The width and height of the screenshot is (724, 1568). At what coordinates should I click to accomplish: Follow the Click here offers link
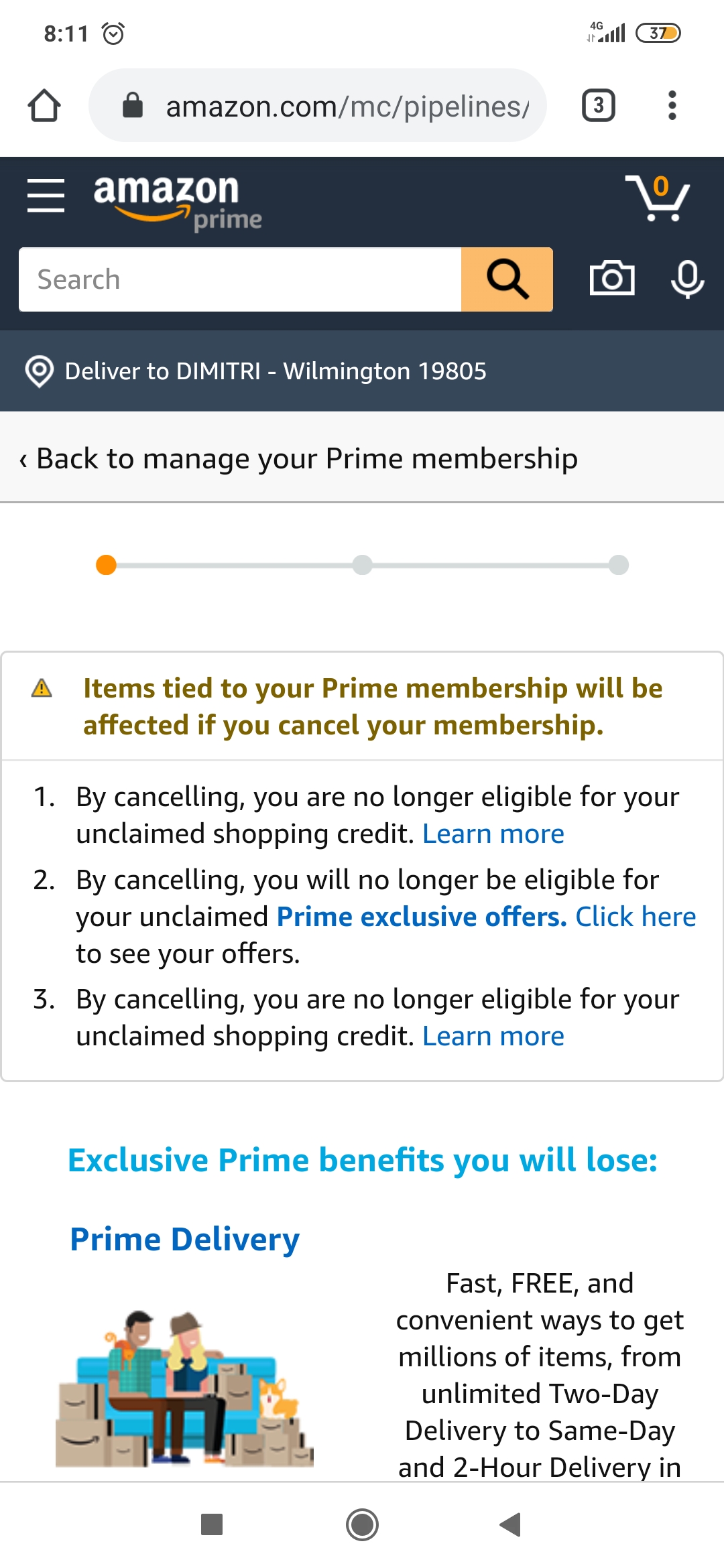(x=636, y=917)
